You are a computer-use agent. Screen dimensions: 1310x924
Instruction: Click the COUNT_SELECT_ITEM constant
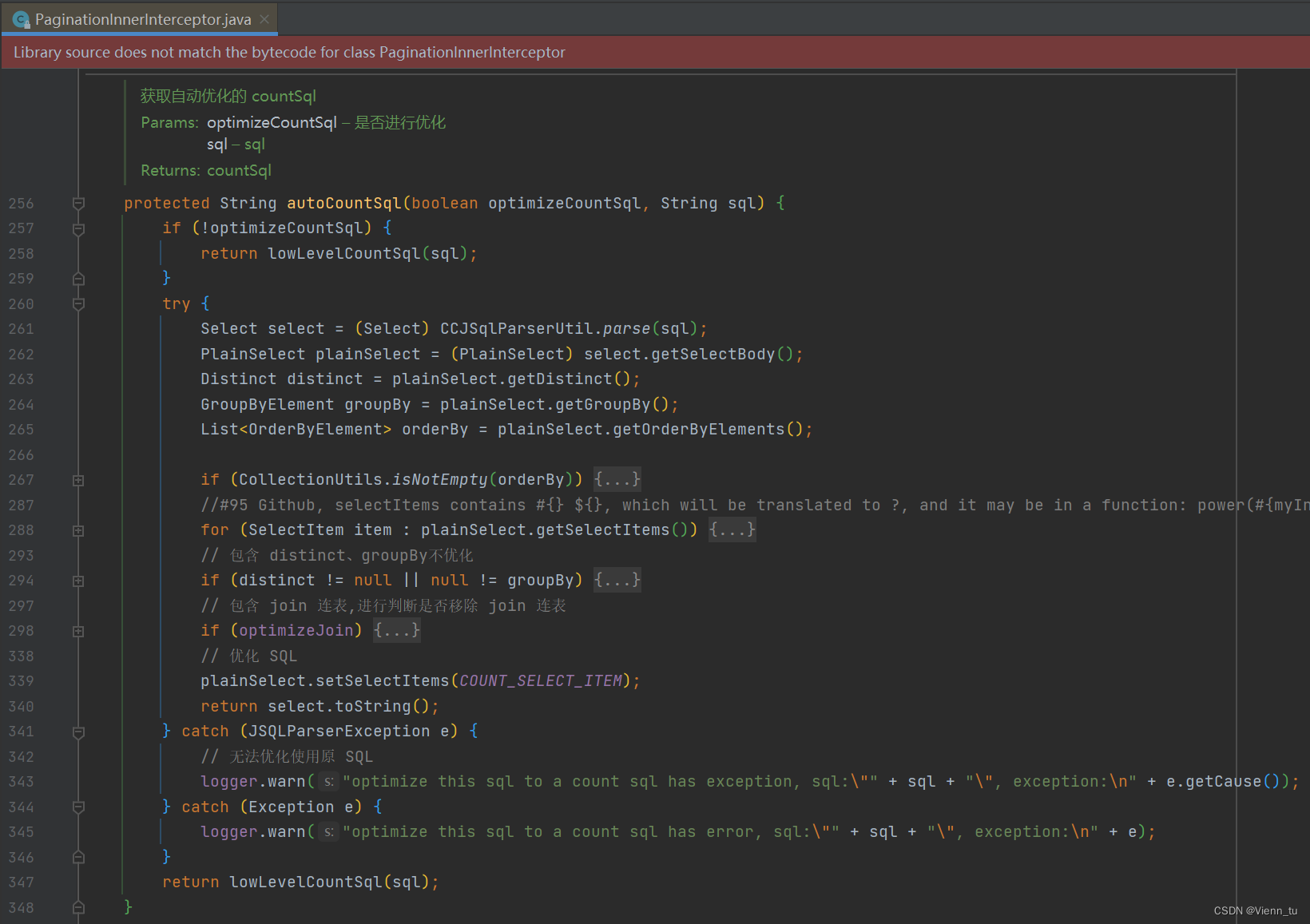point(541,680)
